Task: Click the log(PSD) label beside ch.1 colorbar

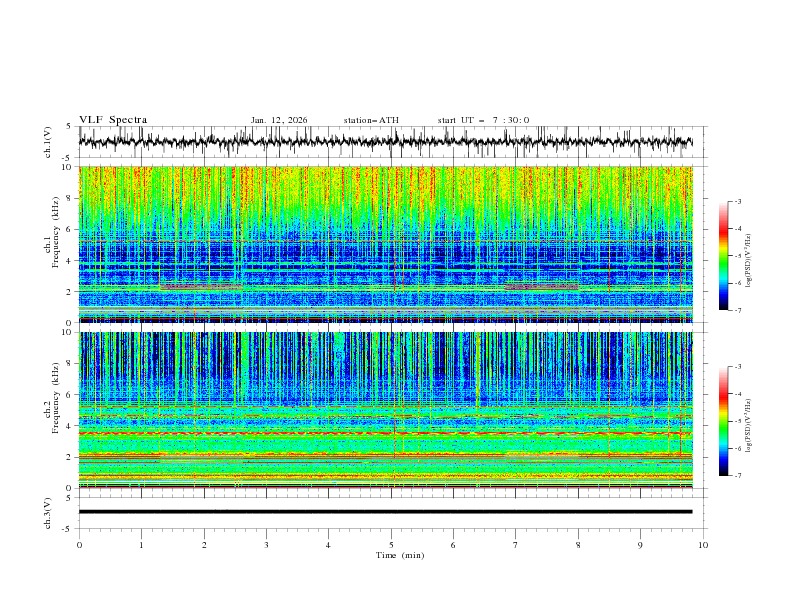Action: pos(748,261)
